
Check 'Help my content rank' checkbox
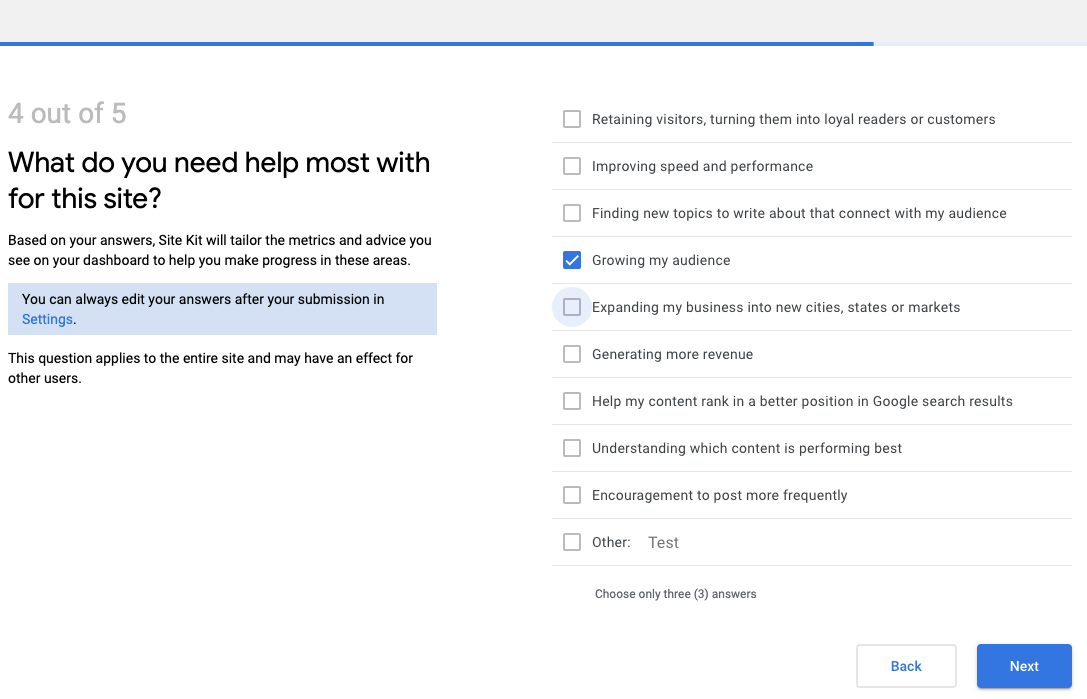click(x=572, y=401)
